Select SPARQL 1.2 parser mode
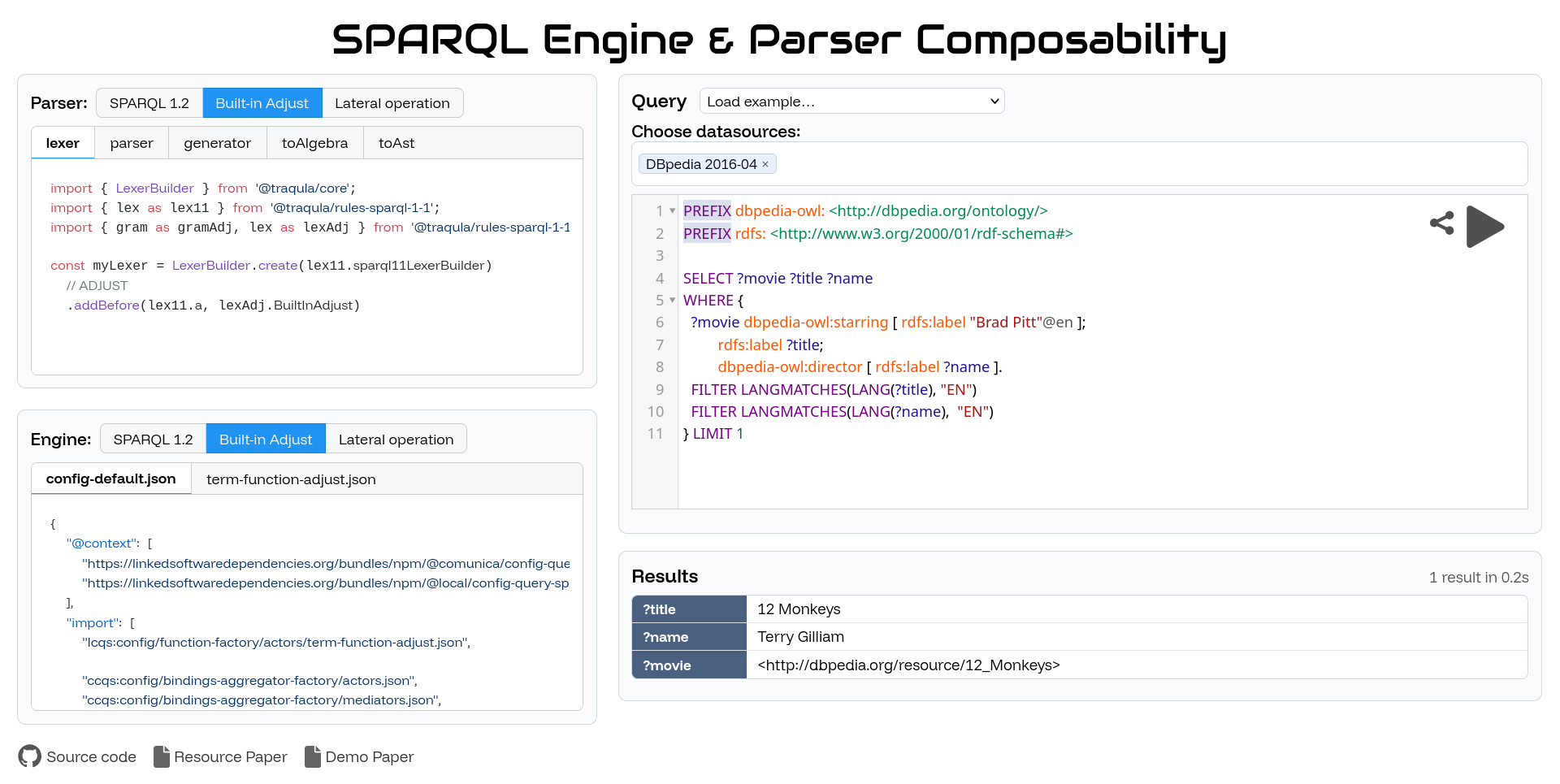1560x784 pixels. pos(149,102)
